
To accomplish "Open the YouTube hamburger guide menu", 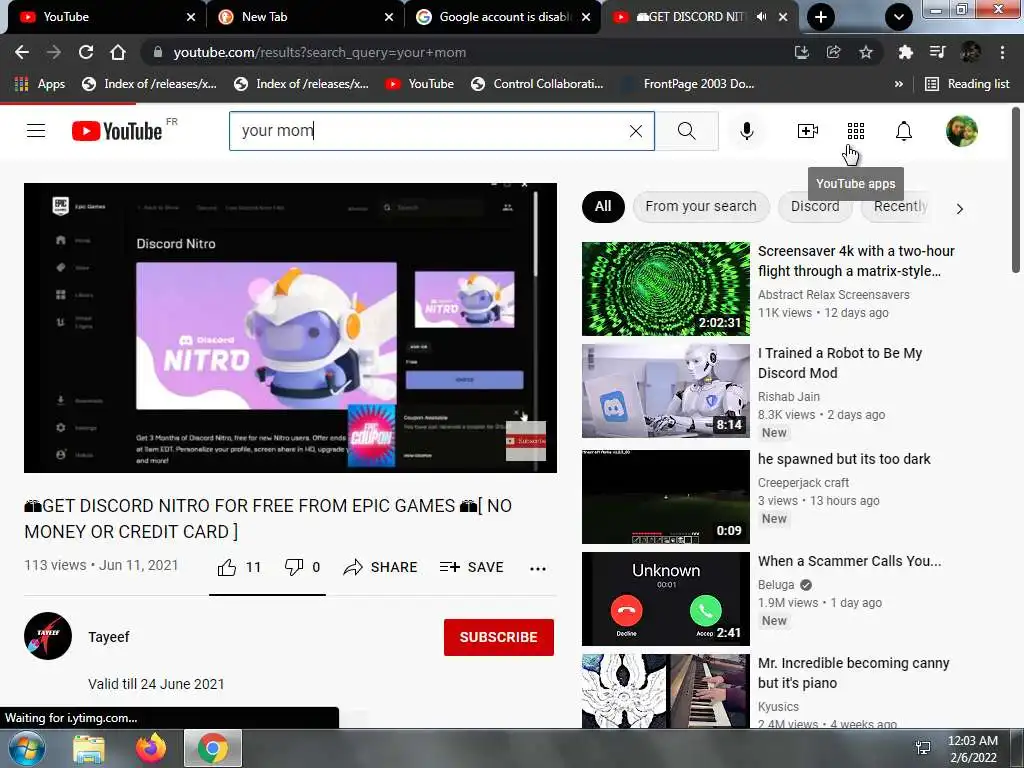I will click(36, 131).
